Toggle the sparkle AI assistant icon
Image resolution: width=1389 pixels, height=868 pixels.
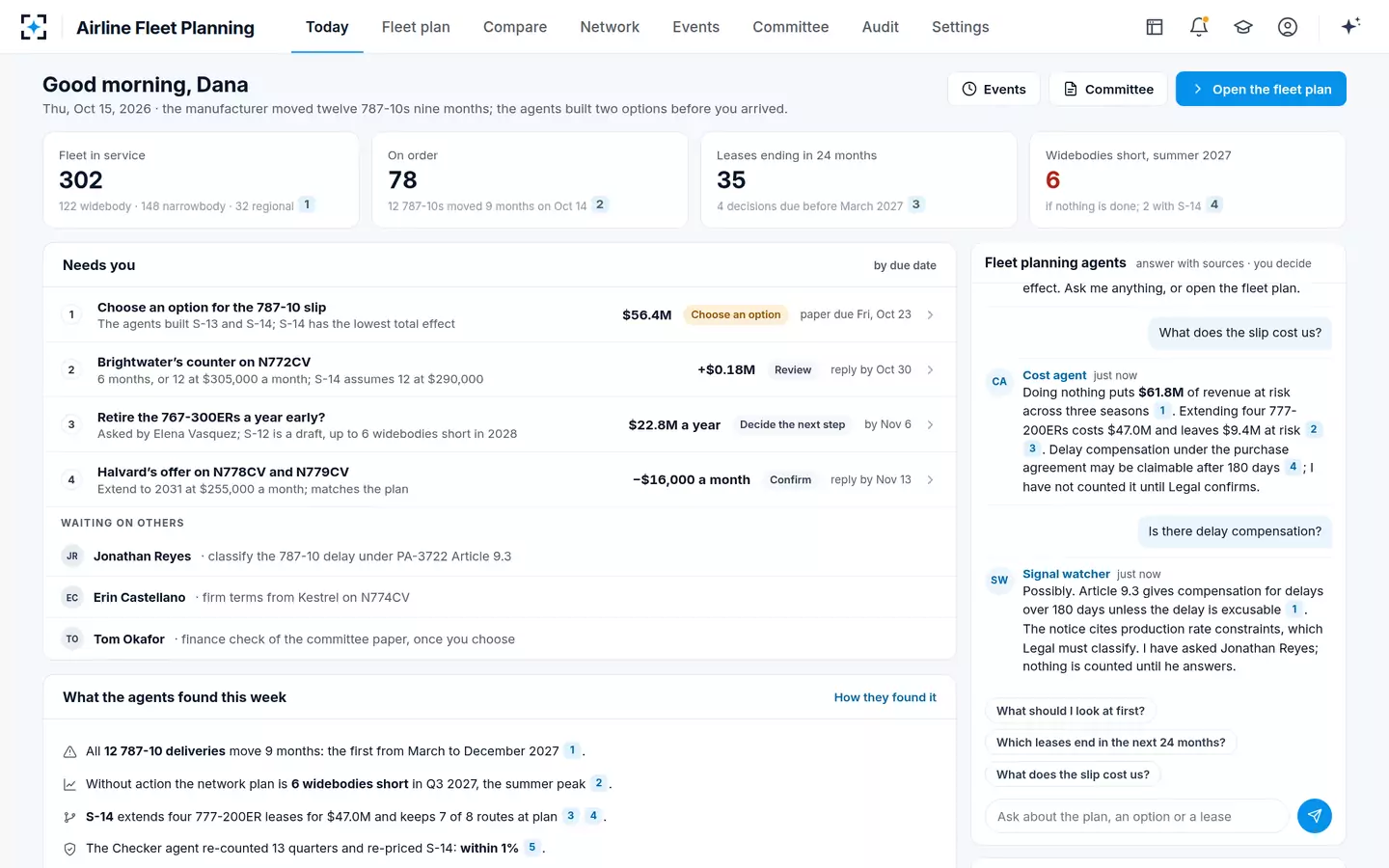point(1350,26)
